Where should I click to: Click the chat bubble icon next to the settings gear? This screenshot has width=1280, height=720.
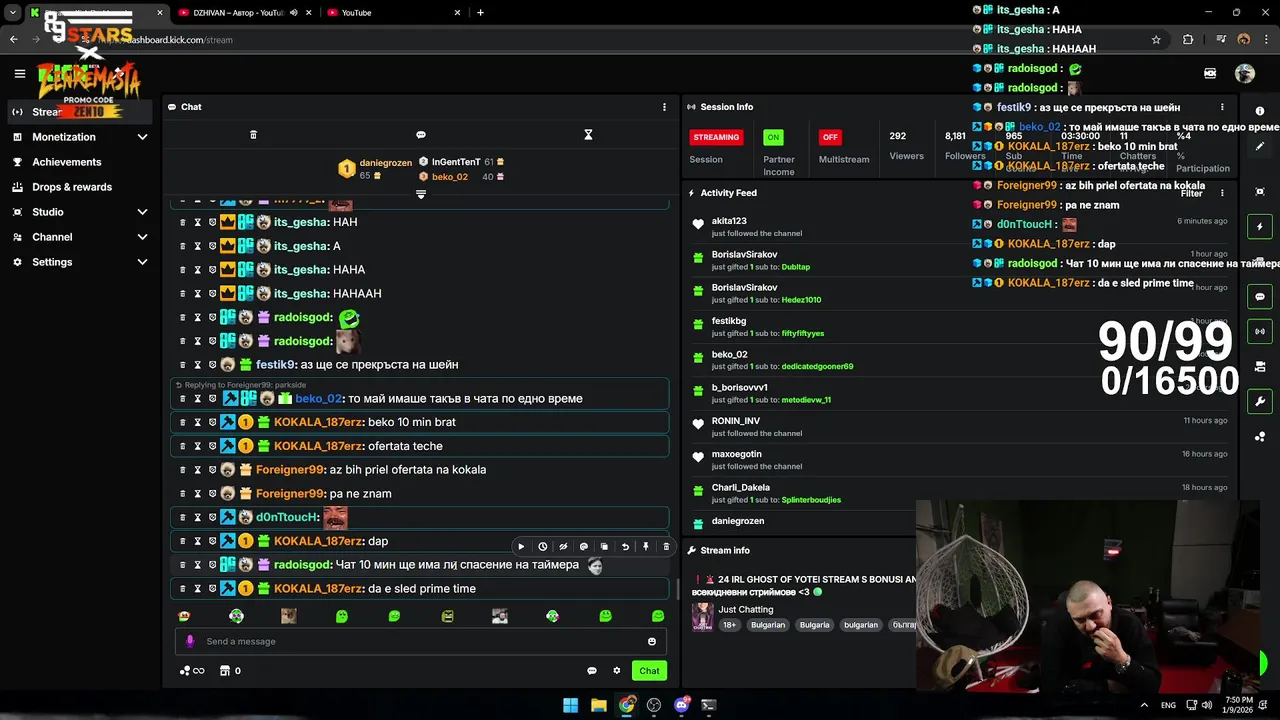point(592,671)
